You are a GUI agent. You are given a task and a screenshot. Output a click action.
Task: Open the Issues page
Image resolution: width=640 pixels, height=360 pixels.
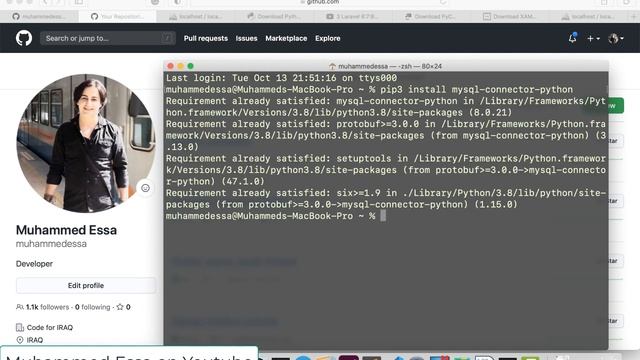[247, 38]
